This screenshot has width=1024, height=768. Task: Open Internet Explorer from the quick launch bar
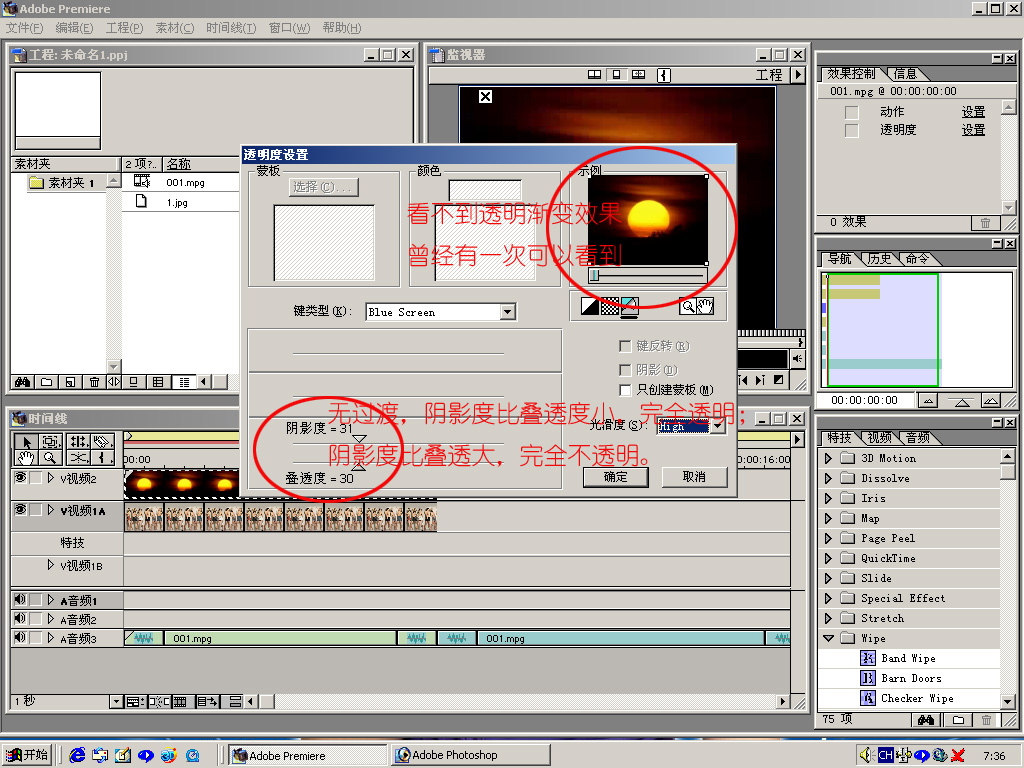click(77, 755)
